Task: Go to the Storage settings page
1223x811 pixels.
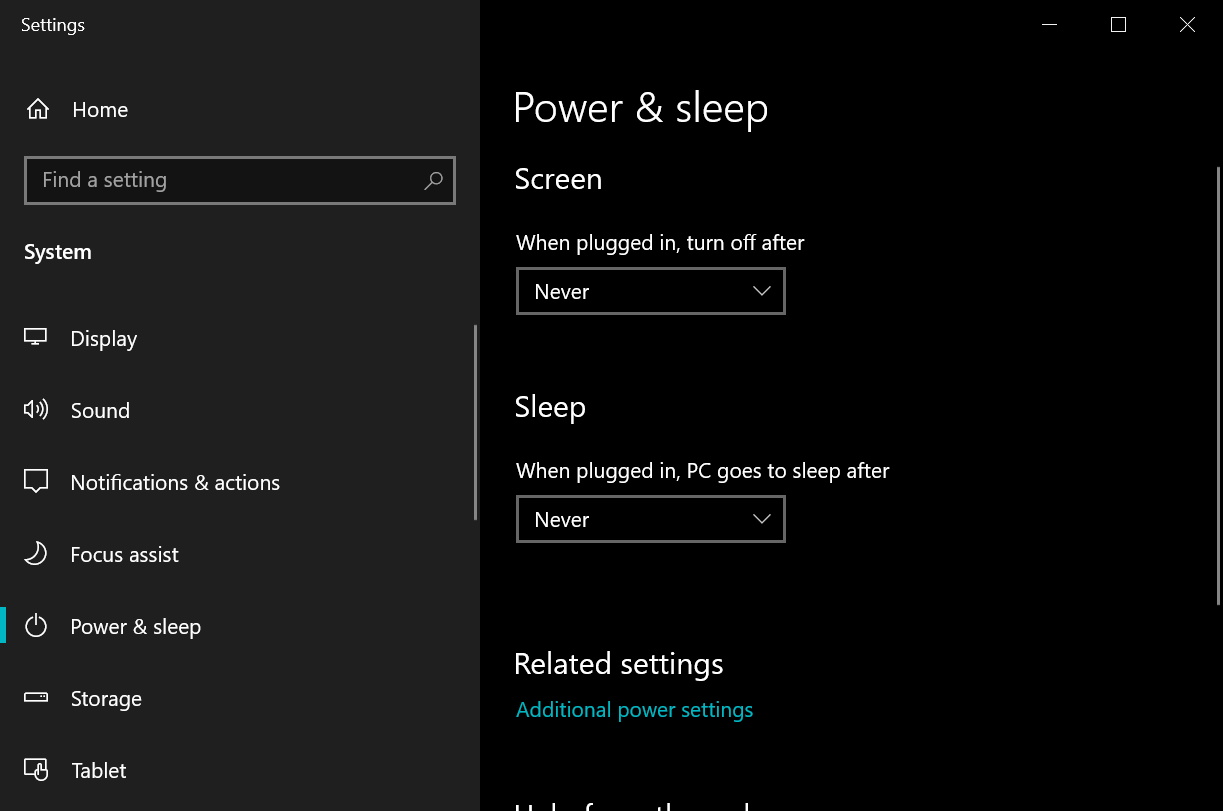Action: coord(106,699)
